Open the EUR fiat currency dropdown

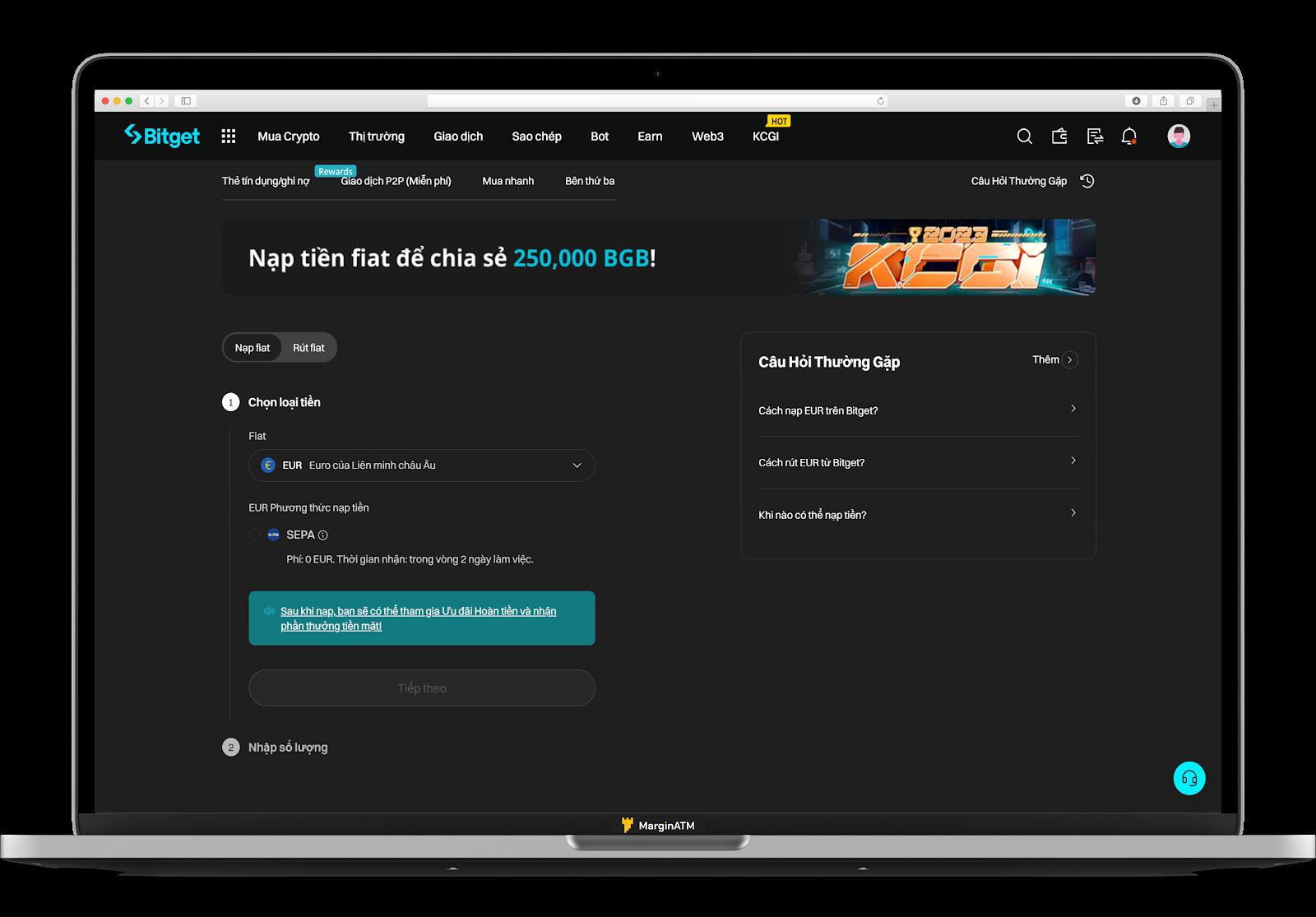pyautogui.click(x=422, y=465)
